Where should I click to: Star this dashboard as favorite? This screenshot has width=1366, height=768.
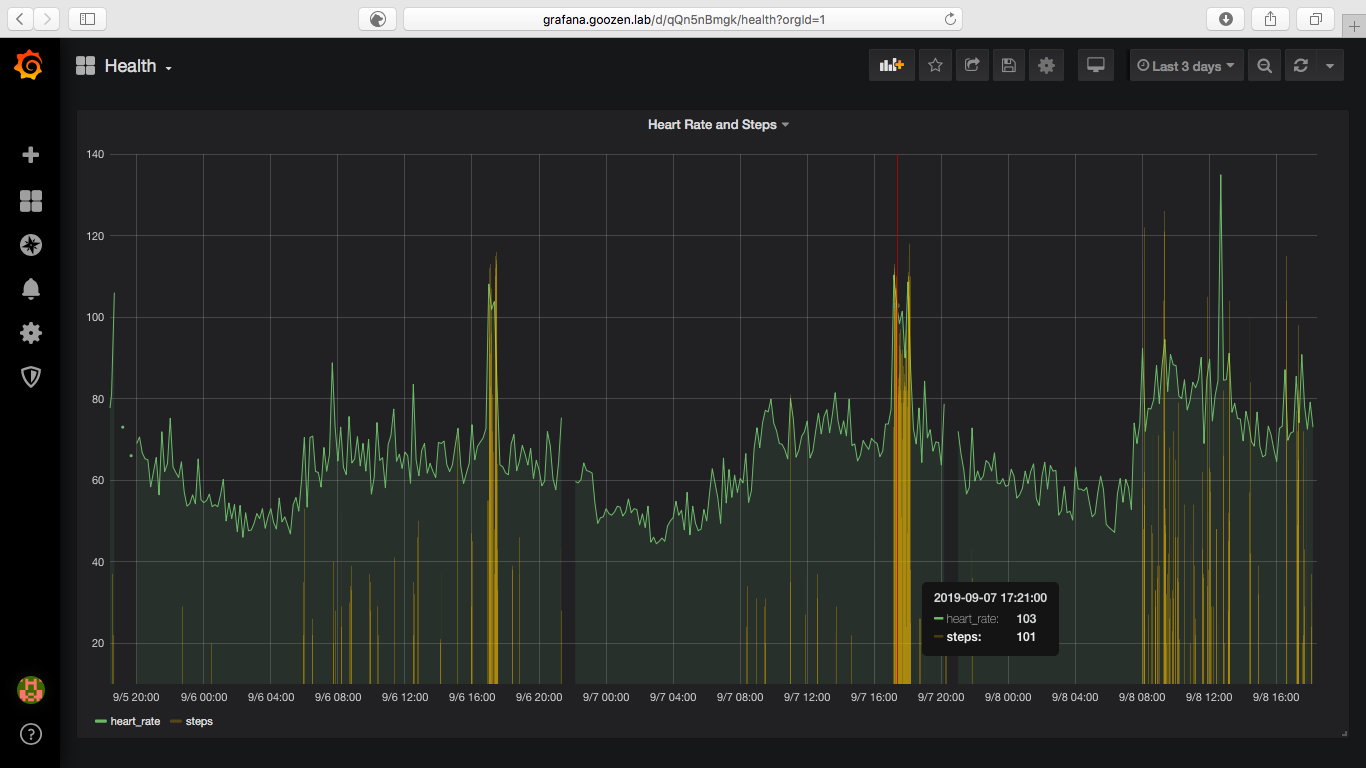click(935, 65)
